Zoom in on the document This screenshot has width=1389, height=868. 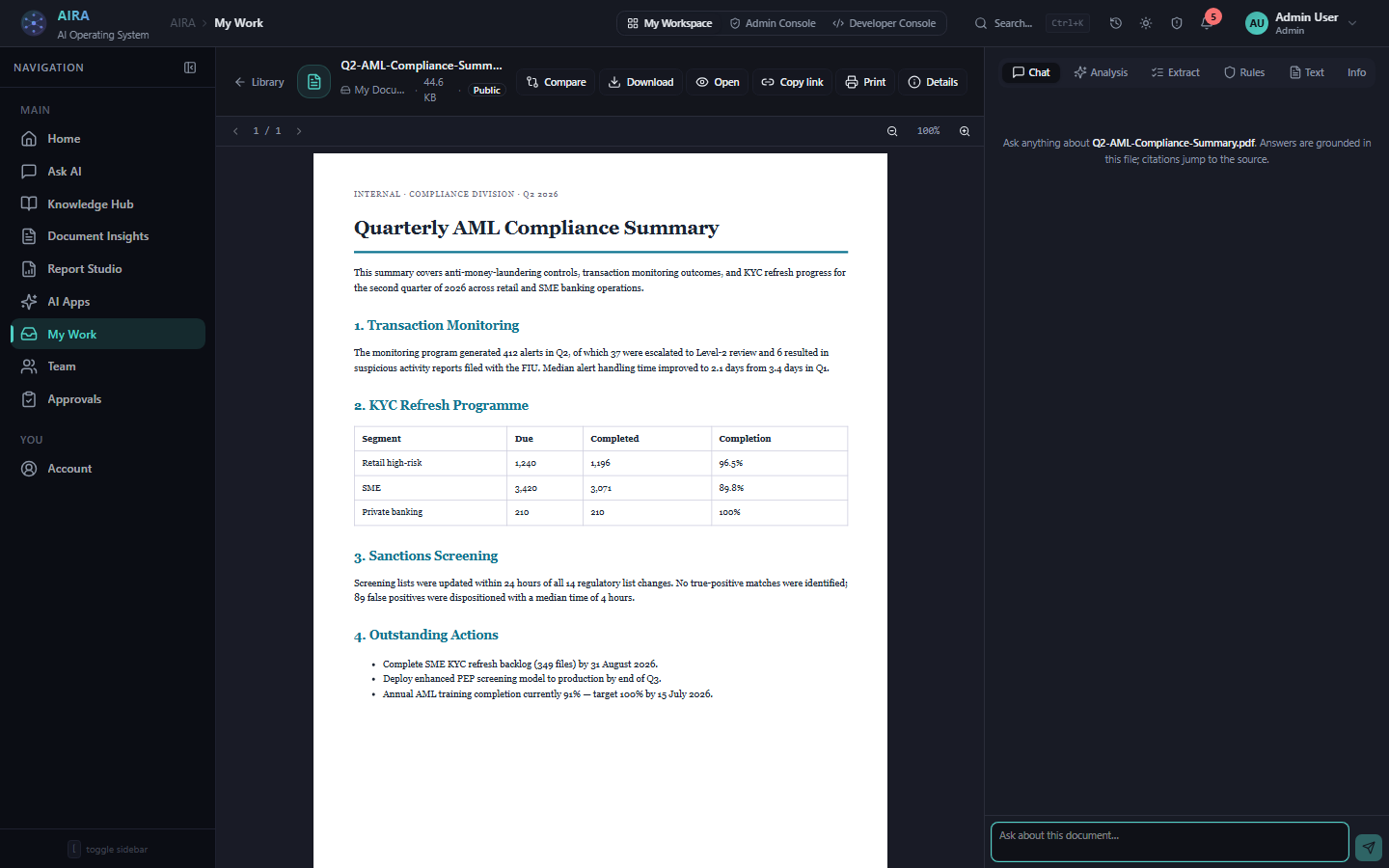pos(965,131)
